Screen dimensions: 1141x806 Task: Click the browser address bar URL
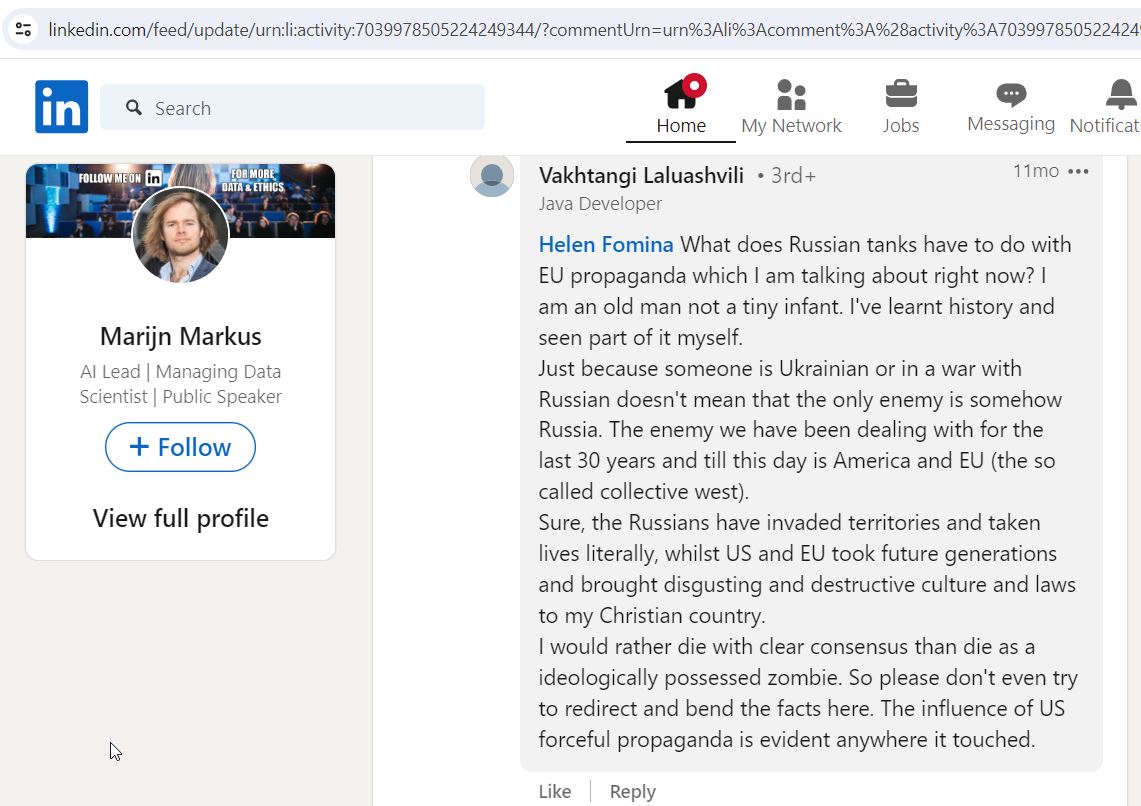pyautogui.click(x=594, y=30)
